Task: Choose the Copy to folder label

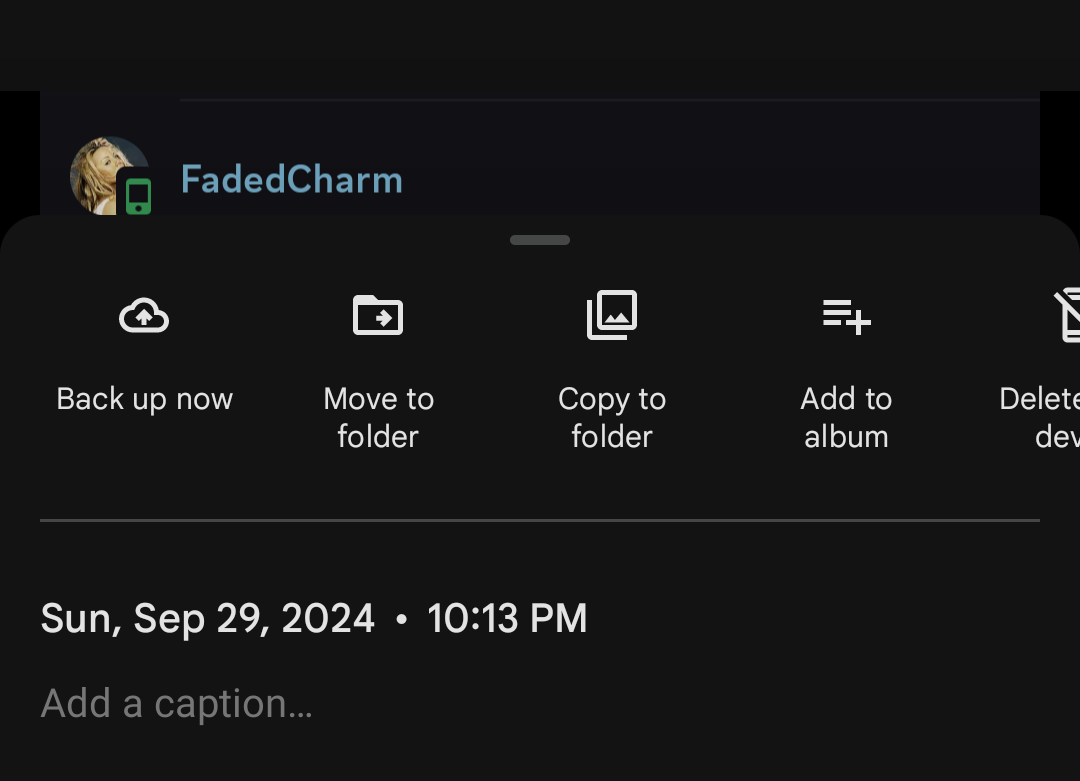Action: coord(611,417)
